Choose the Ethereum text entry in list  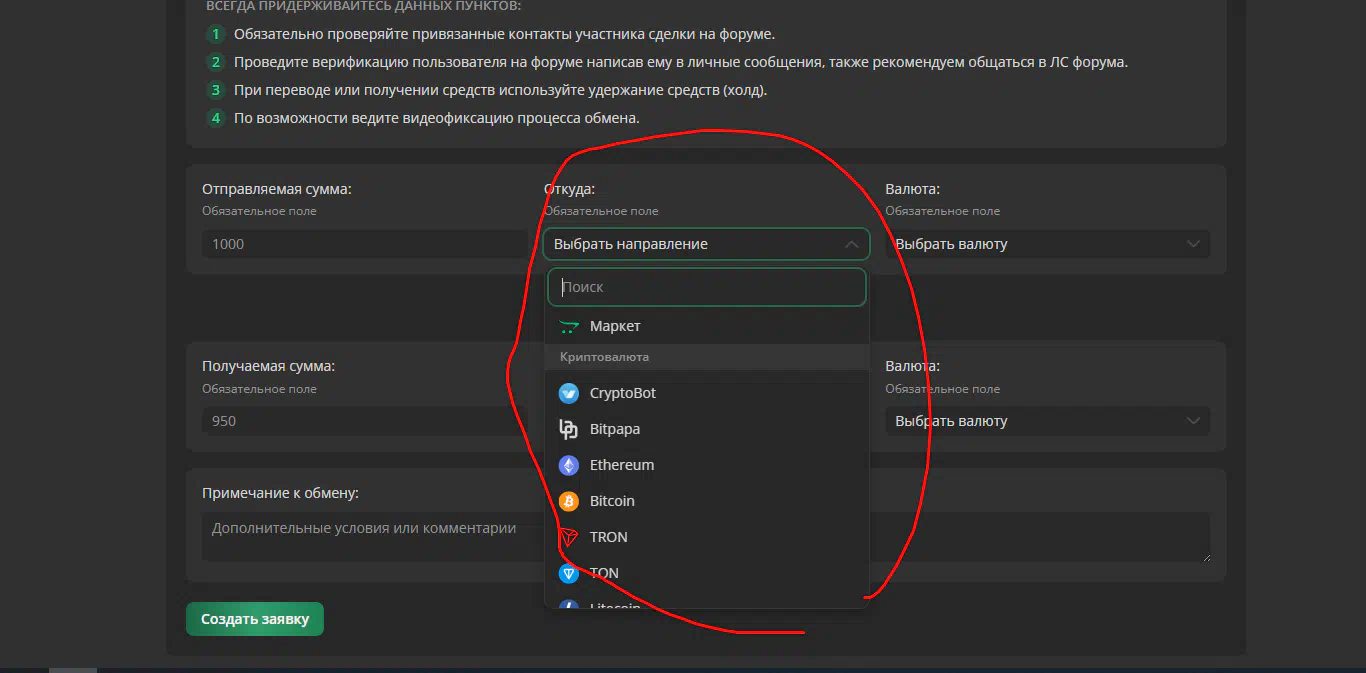[x=622, y=465]
